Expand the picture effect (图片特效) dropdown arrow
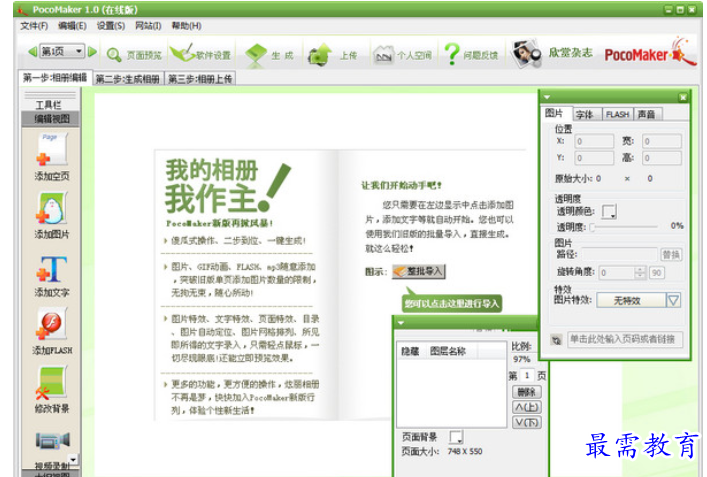Image resolution: width=707 pixels, height=477 pixels. [x=673, y=299]
